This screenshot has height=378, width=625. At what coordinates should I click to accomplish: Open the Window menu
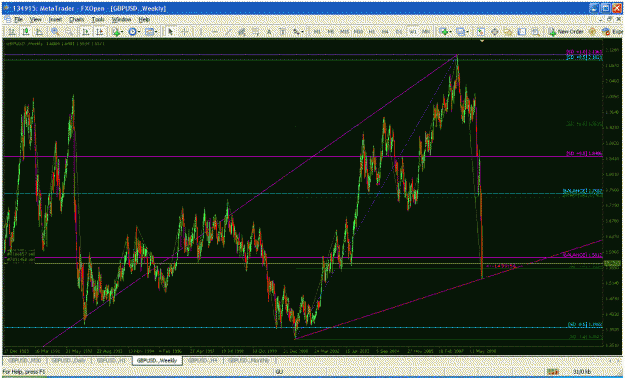121,19
